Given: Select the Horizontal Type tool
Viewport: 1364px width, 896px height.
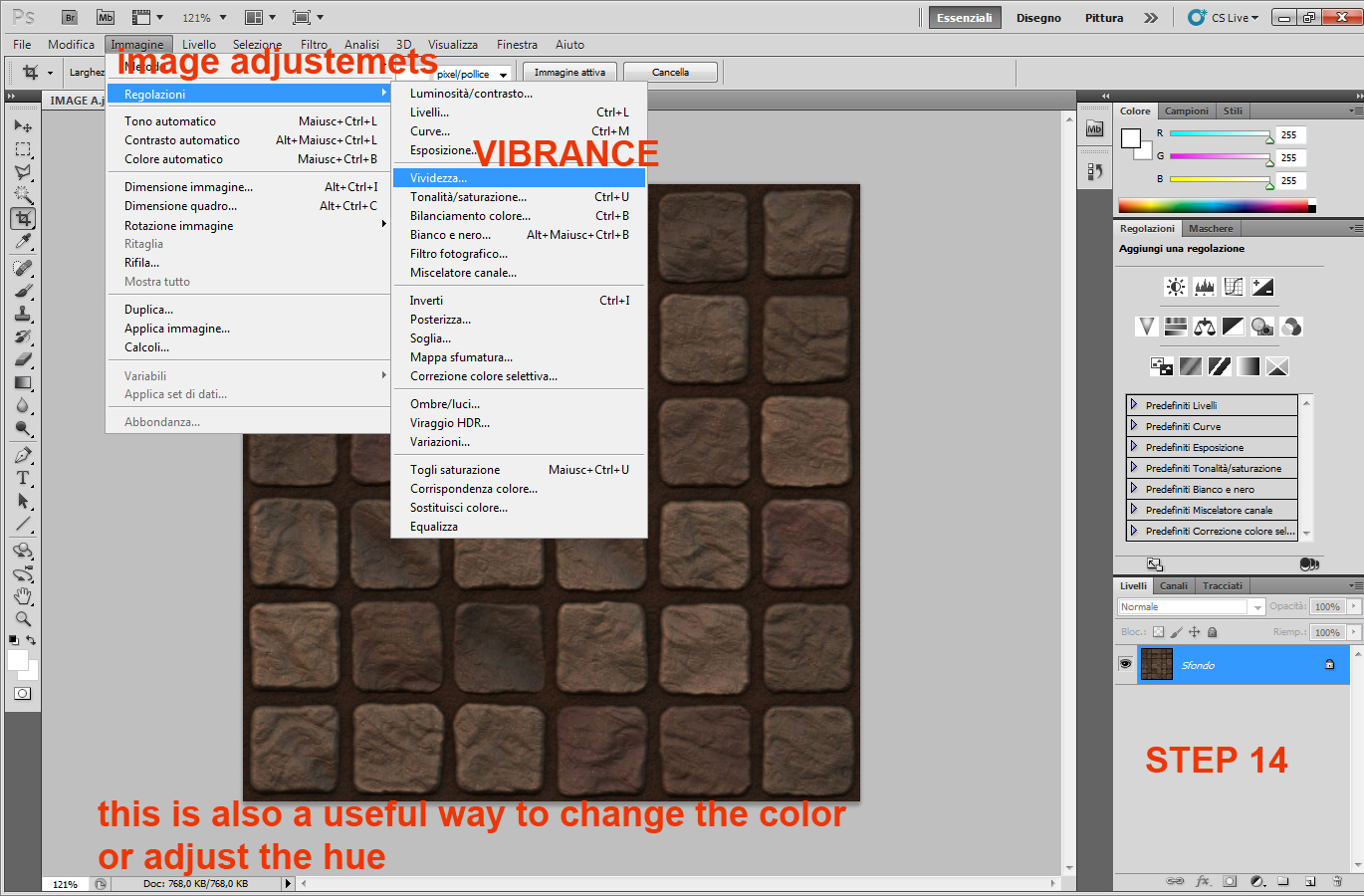Looking at the screenshot, I should [x=22, y=478].
